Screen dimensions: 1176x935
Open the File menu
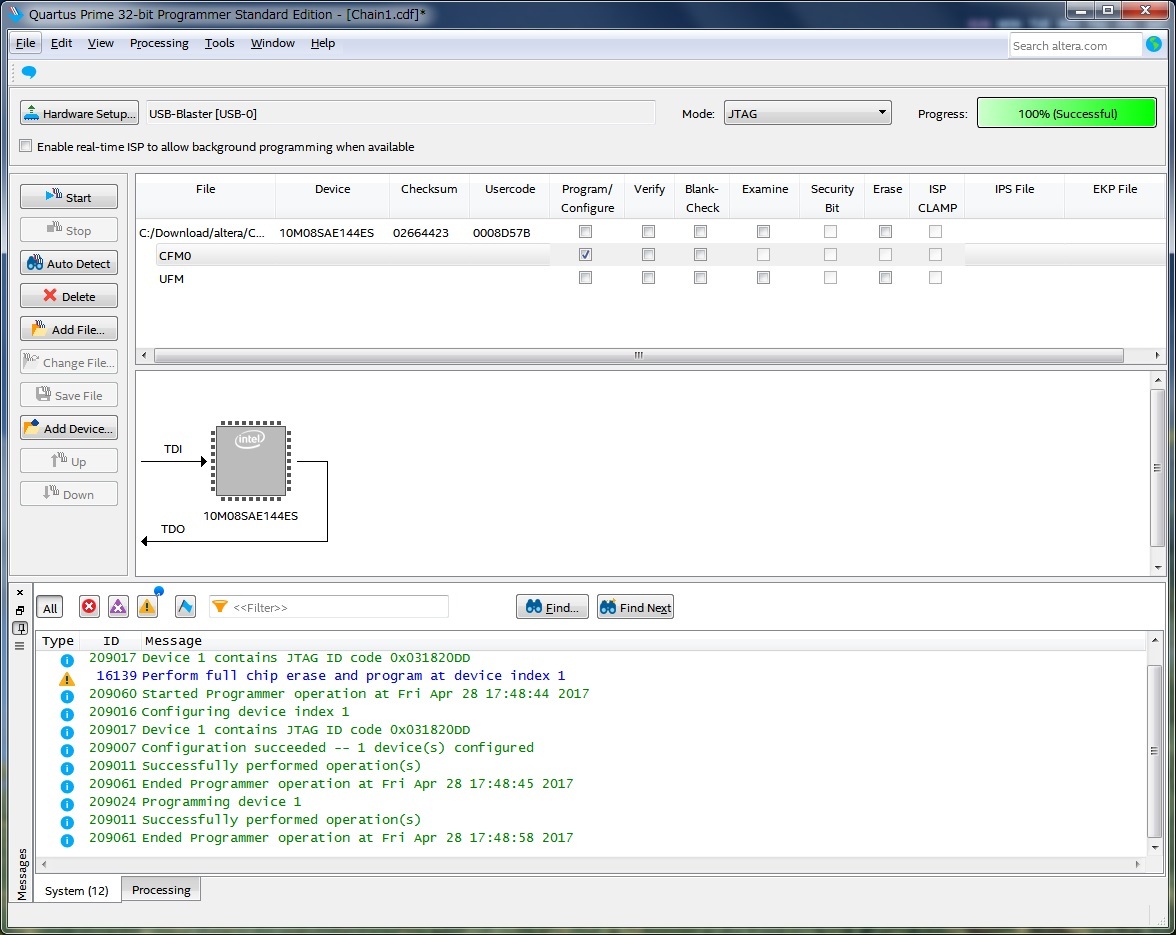[x=26, y=43]
